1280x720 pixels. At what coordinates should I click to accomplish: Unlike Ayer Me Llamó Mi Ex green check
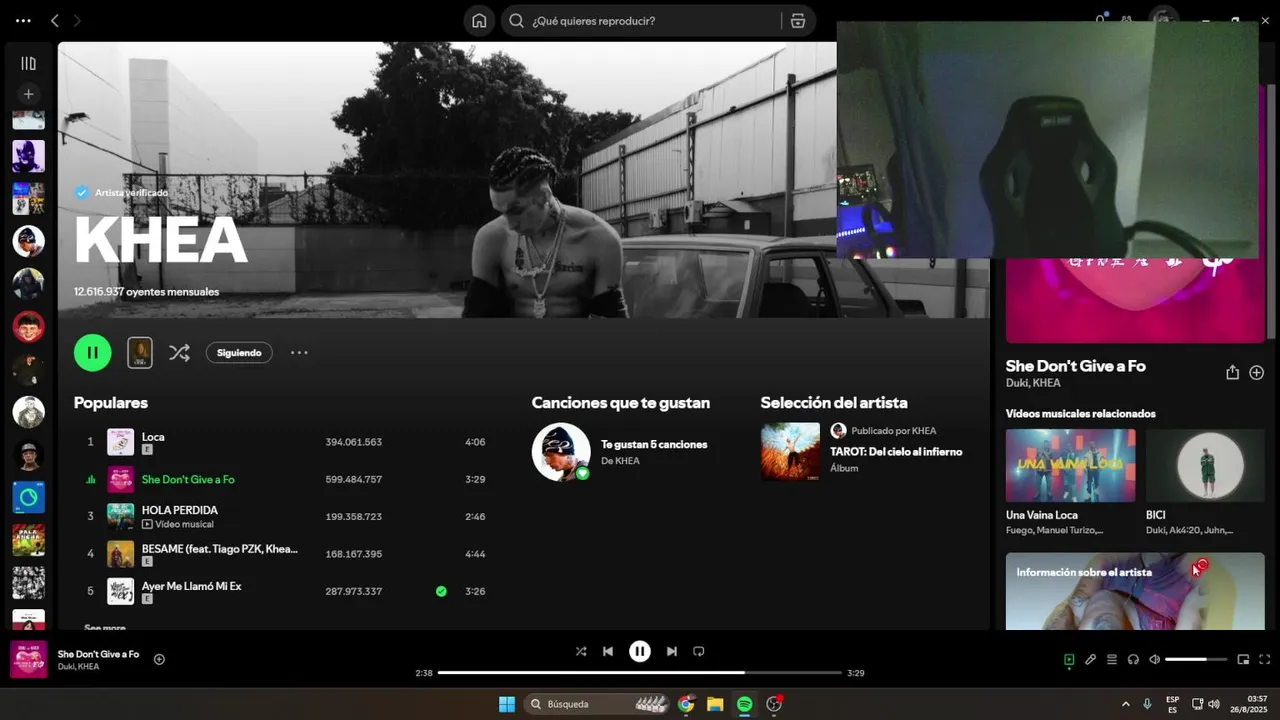coord(441,591)
